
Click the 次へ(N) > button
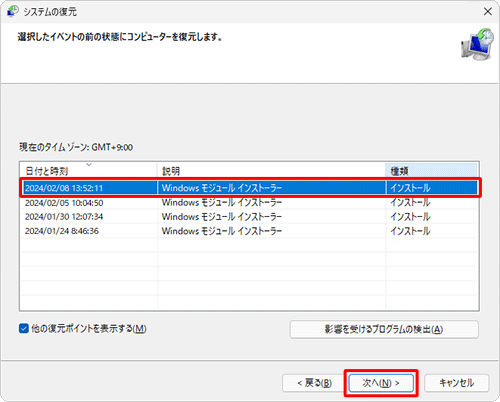(381, 383)
